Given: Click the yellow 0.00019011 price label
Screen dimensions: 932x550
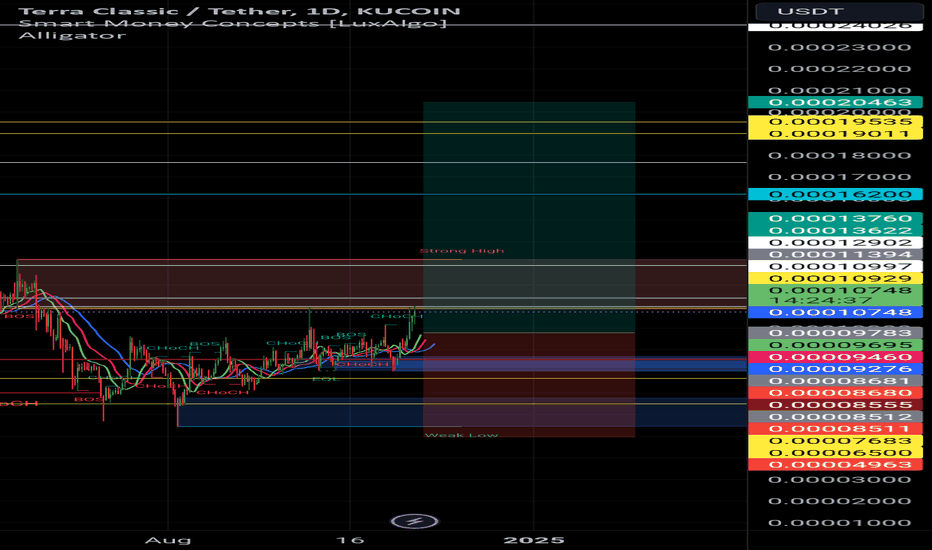Looking at the screenshot, I should (x=836, y=134).
